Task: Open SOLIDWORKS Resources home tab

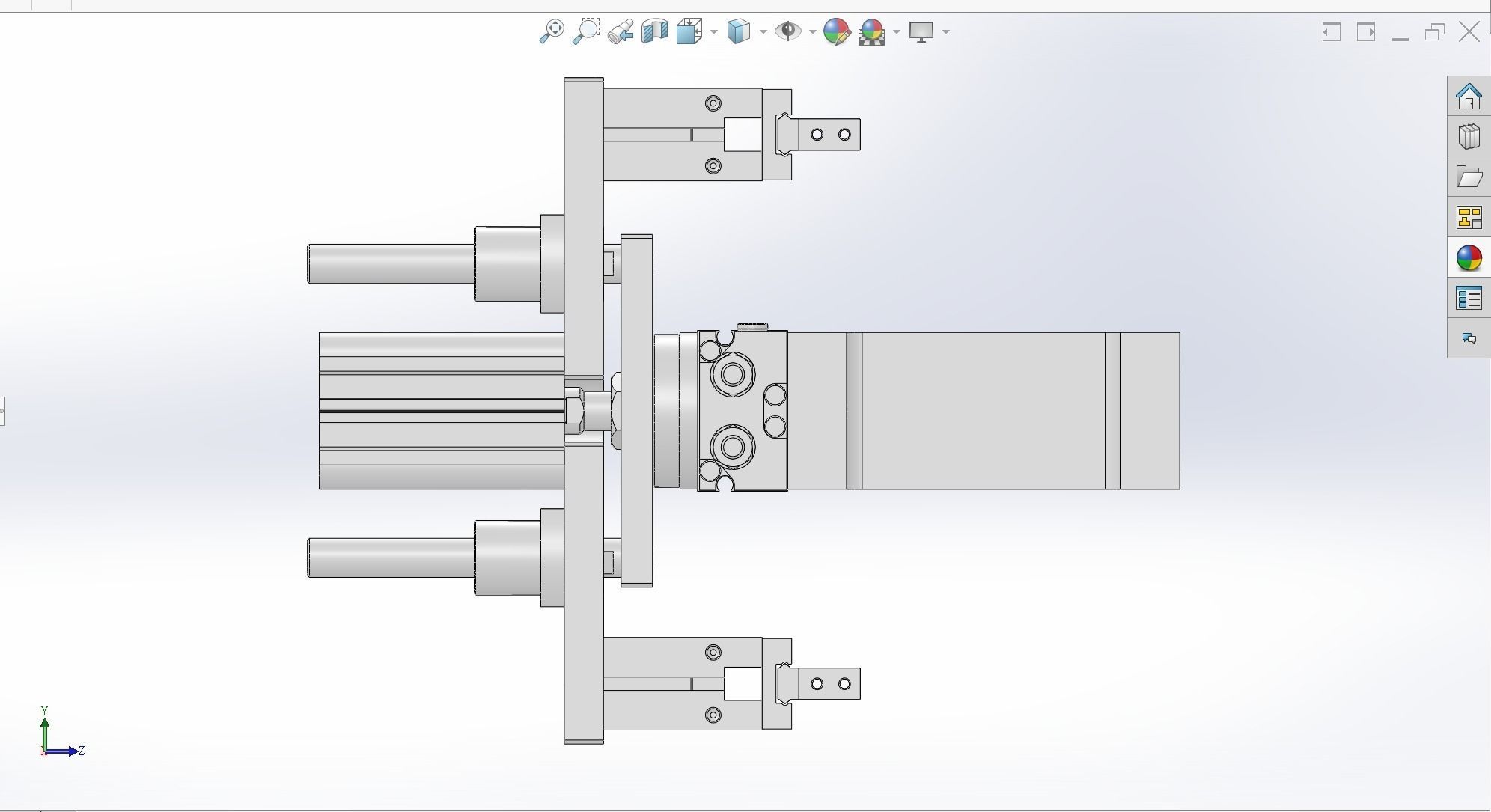Action: point(1469,96)
